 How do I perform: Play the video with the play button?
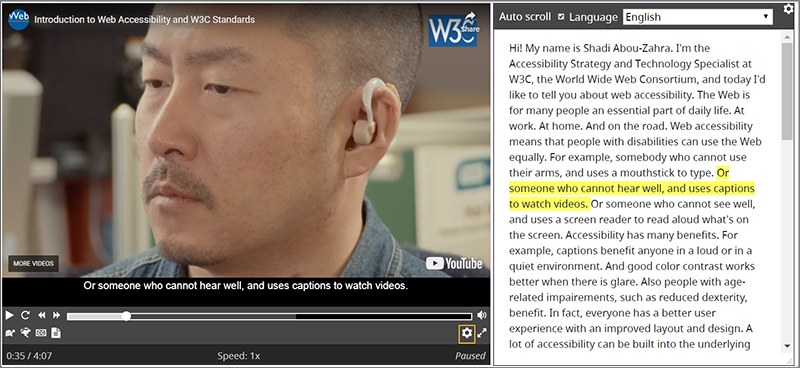[x=9, y=315]
